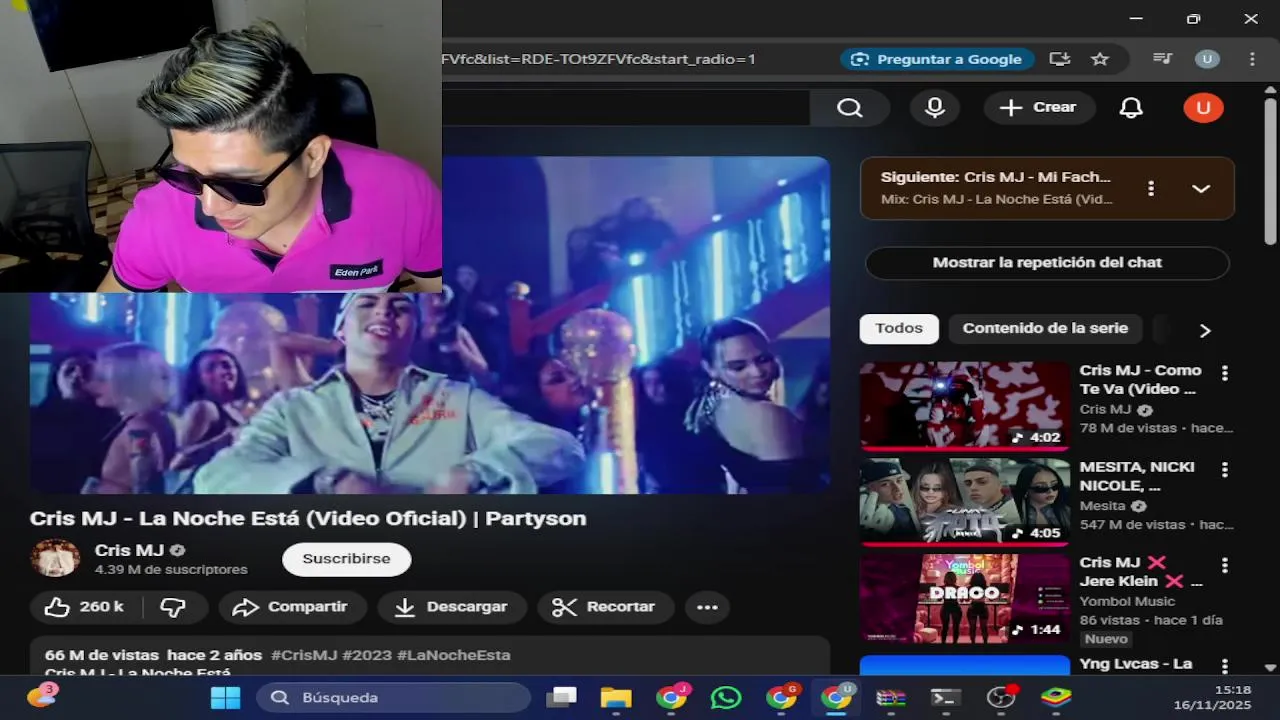This screenshot has height=720, width=1280.
Task: Open more actions ellipsis under video
Action: point(707,607)
